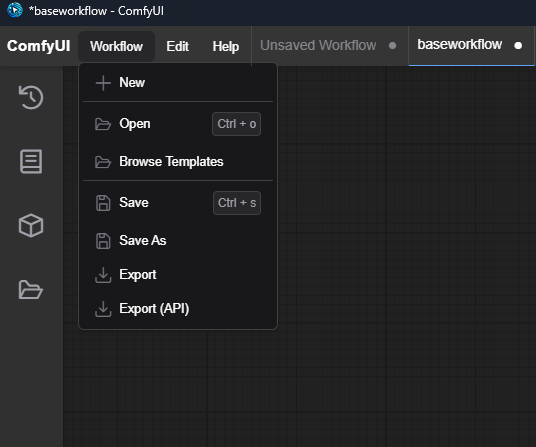This screenshot has height=447, width=536.
Task: Click the floppy disk icon beside Save
Action: click(103, 203)
